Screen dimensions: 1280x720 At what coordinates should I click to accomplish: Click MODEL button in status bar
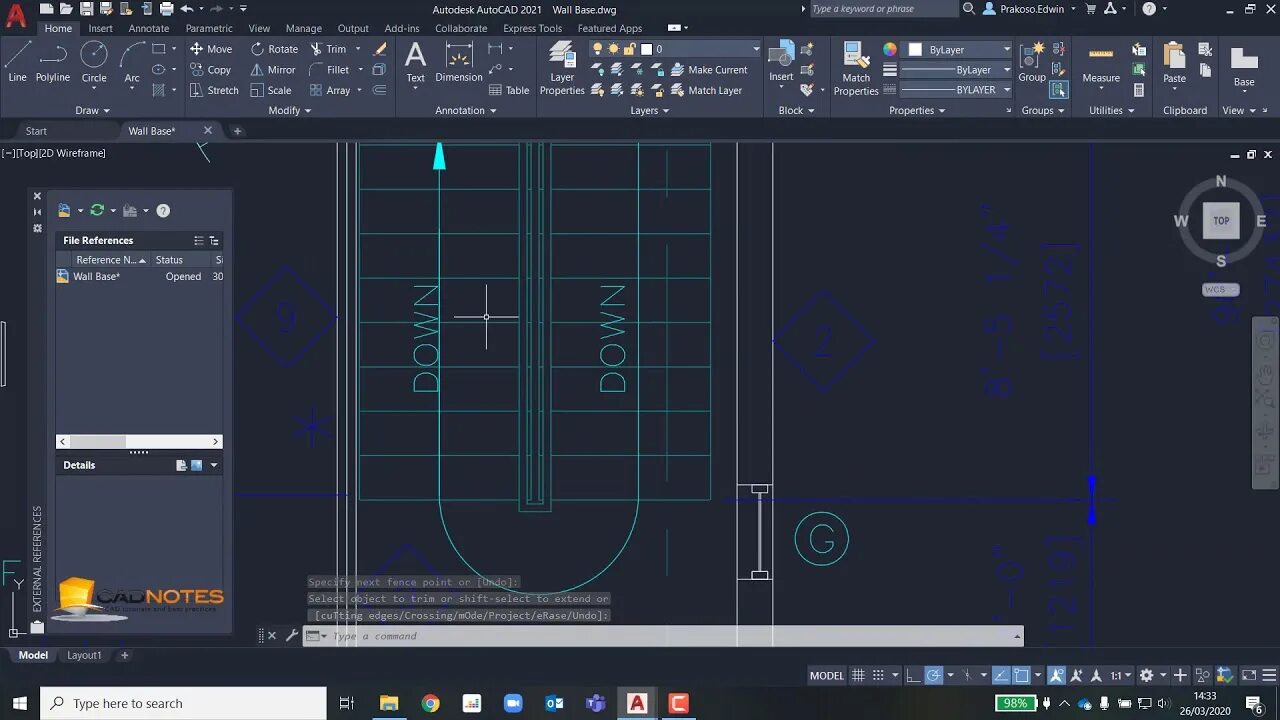pyautogui.click(x=827, y=676)
